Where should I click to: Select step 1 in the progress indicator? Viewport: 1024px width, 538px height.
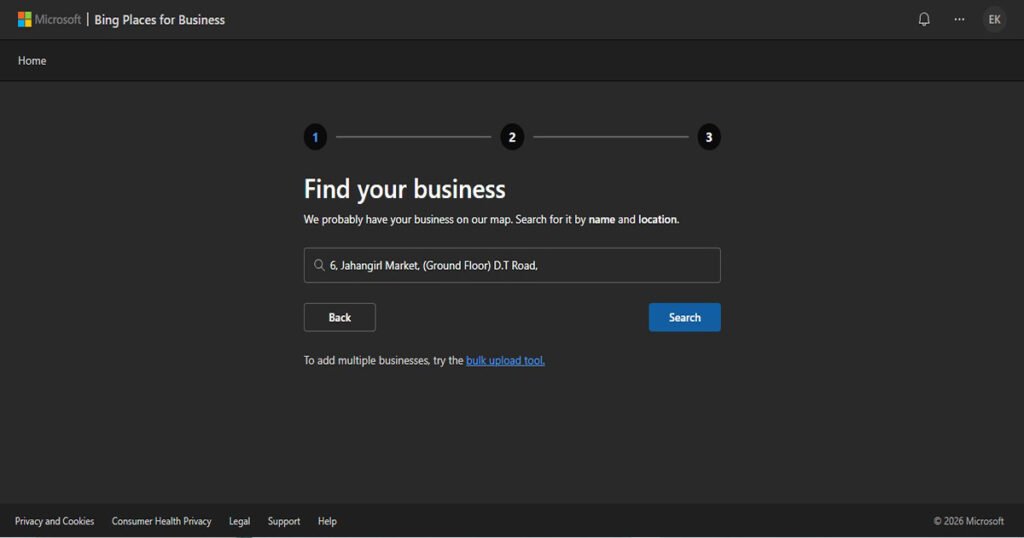pos(315,137)
